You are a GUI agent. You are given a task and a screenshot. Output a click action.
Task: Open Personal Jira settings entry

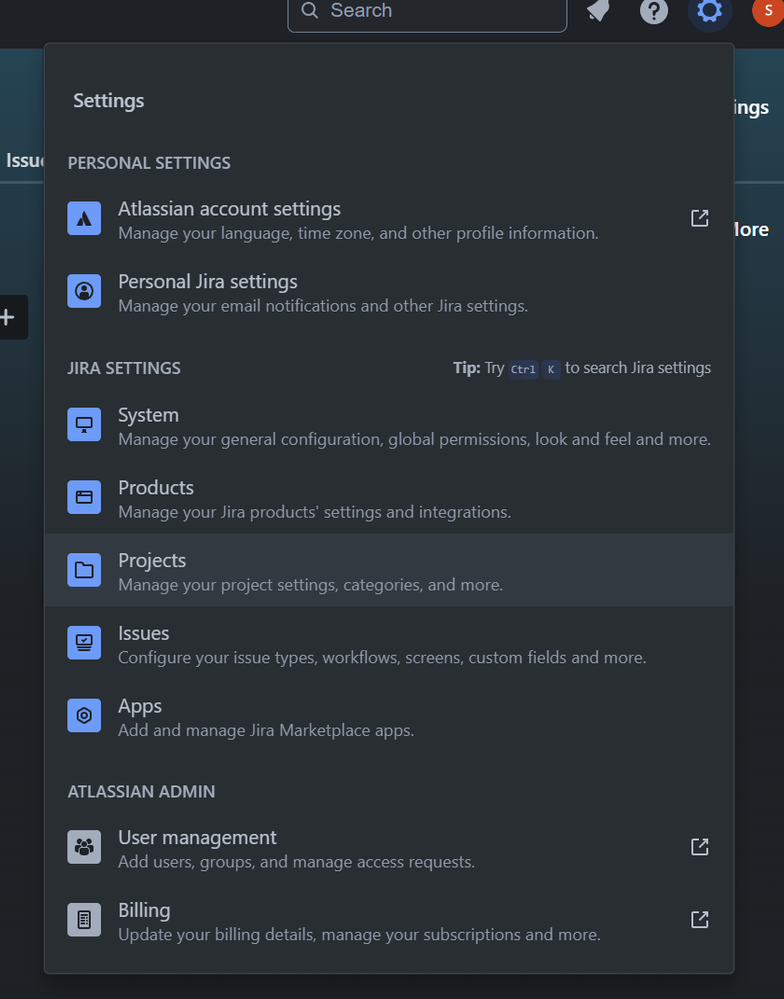[389, 291]
